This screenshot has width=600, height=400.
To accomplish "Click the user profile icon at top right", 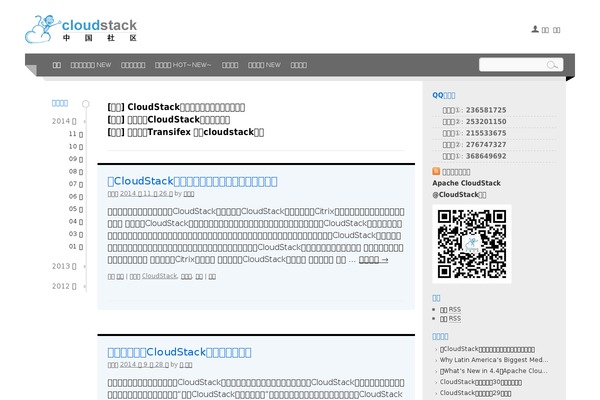I will 535,29.
